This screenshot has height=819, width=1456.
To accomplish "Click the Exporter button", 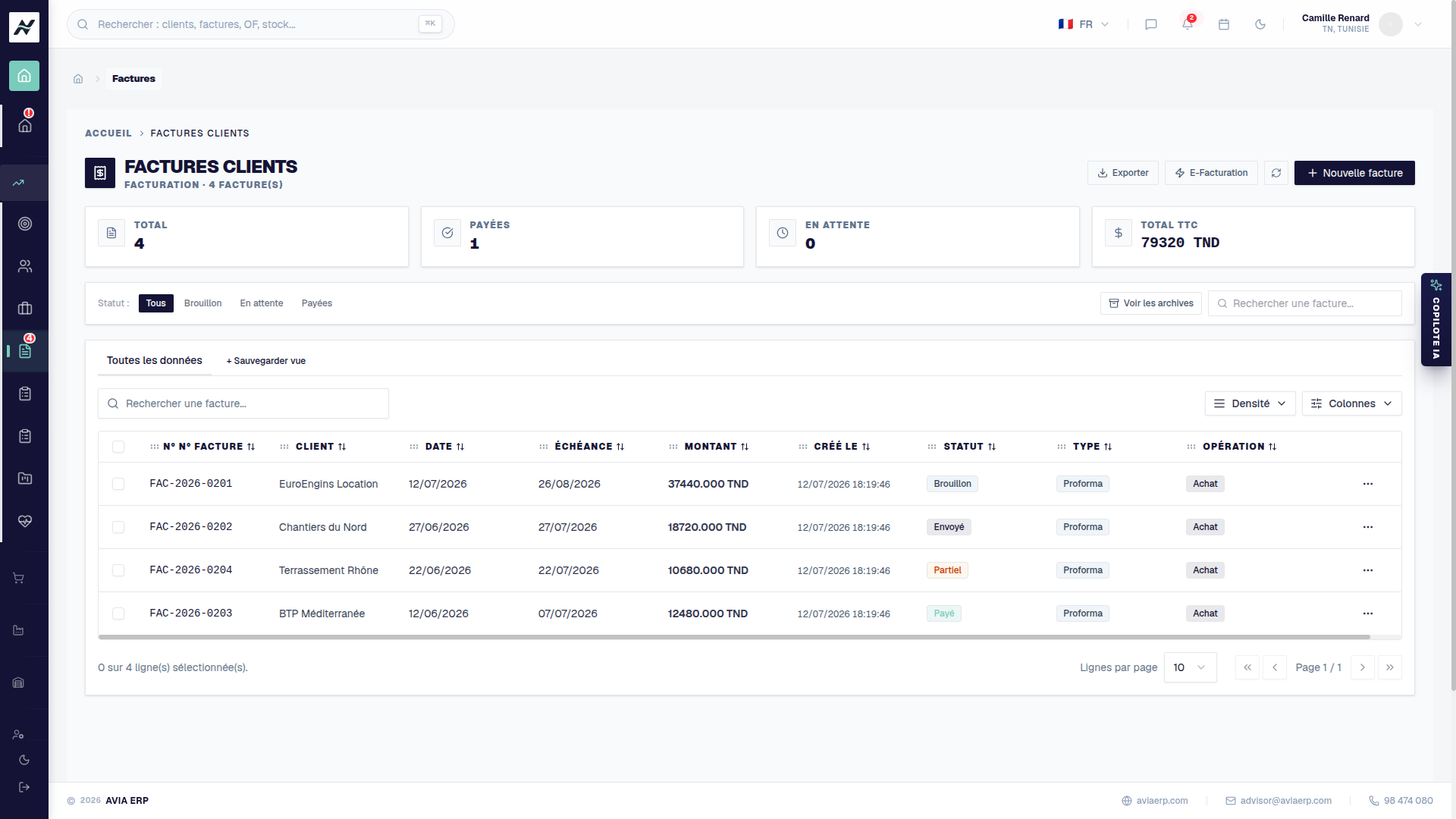I will coord(1123,173).
